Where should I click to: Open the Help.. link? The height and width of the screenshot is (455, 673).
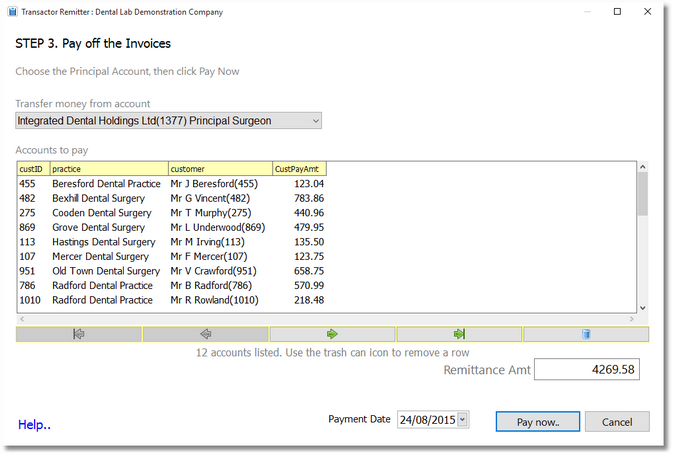point(34,425)
